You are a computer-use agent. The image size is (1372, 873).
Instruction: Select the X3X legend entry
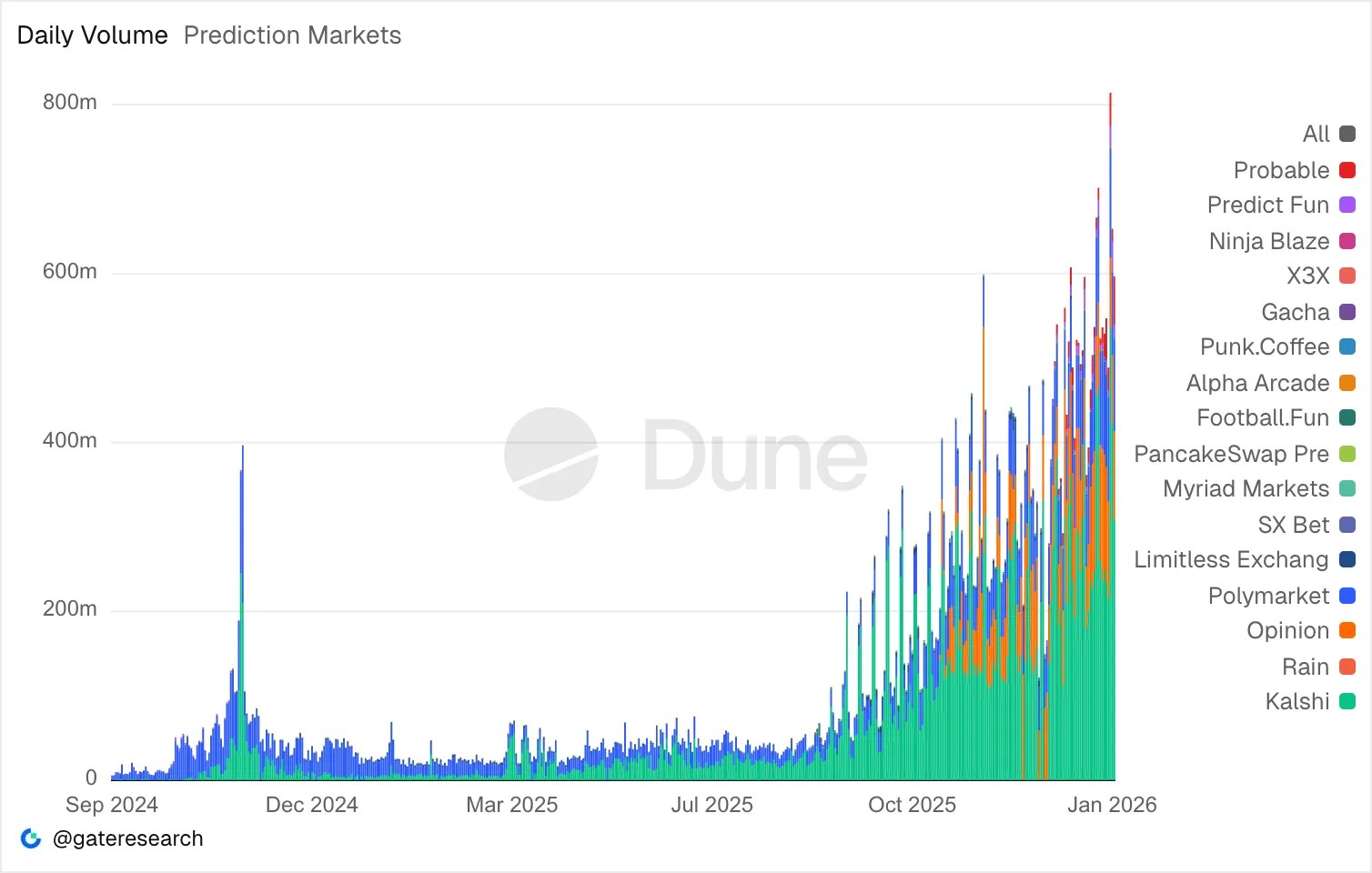tap(1321, 276)
